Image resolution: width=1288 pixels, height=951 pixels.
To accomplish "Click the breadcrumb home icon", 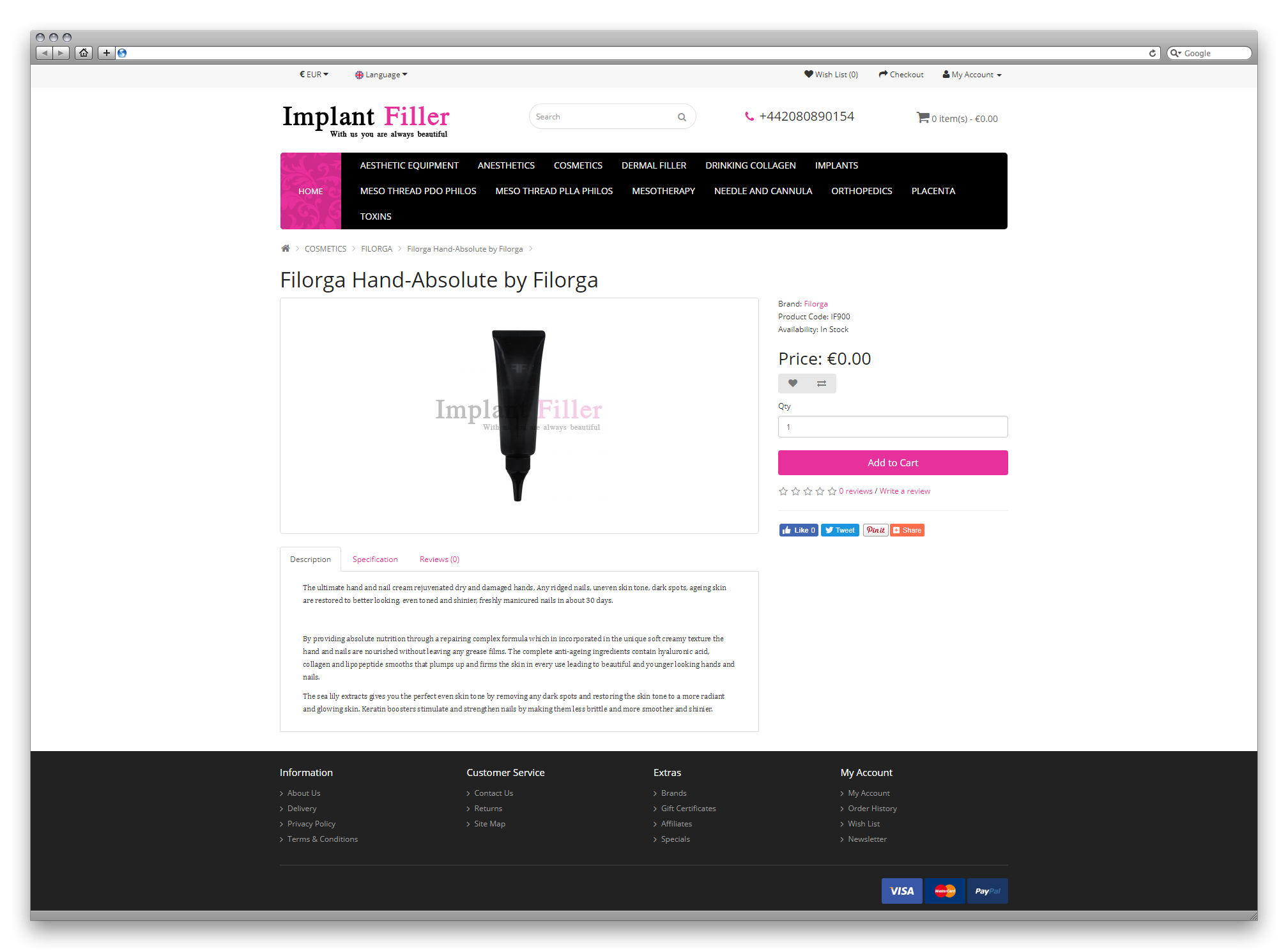I will pos(286,248).
